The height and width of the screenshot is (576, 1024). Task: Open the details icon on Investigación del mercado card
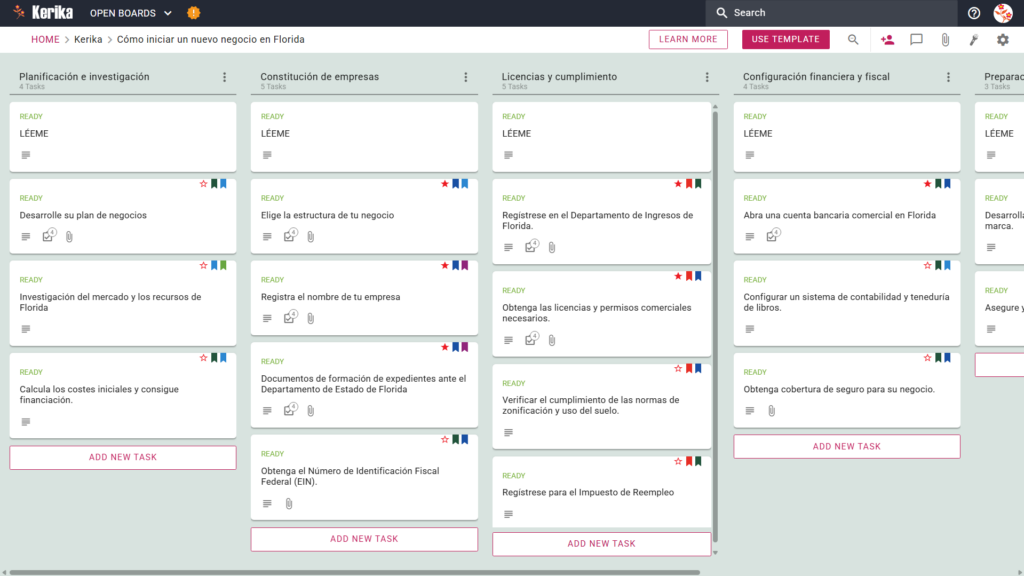pos(25,329)
